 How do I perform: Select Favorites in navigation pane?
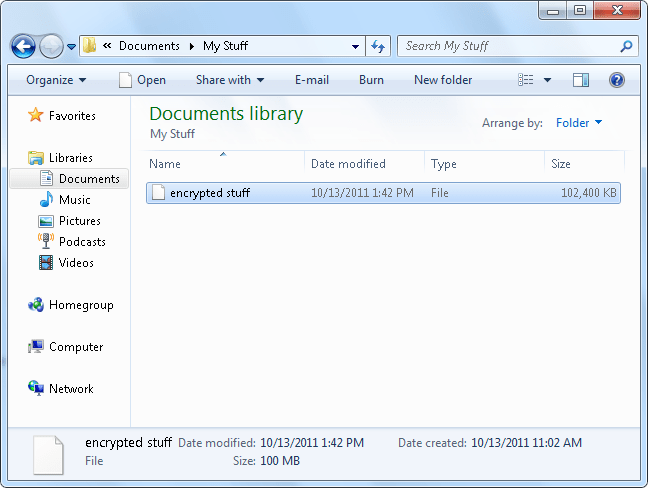(x=72, y=116)
